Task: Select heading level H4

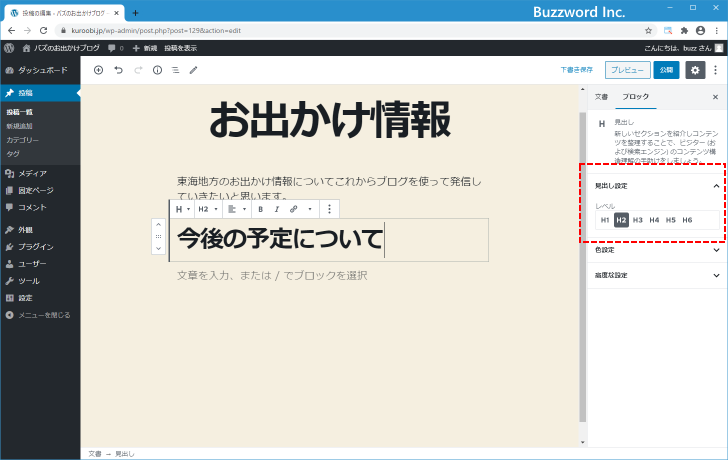Action: (654, 220)
